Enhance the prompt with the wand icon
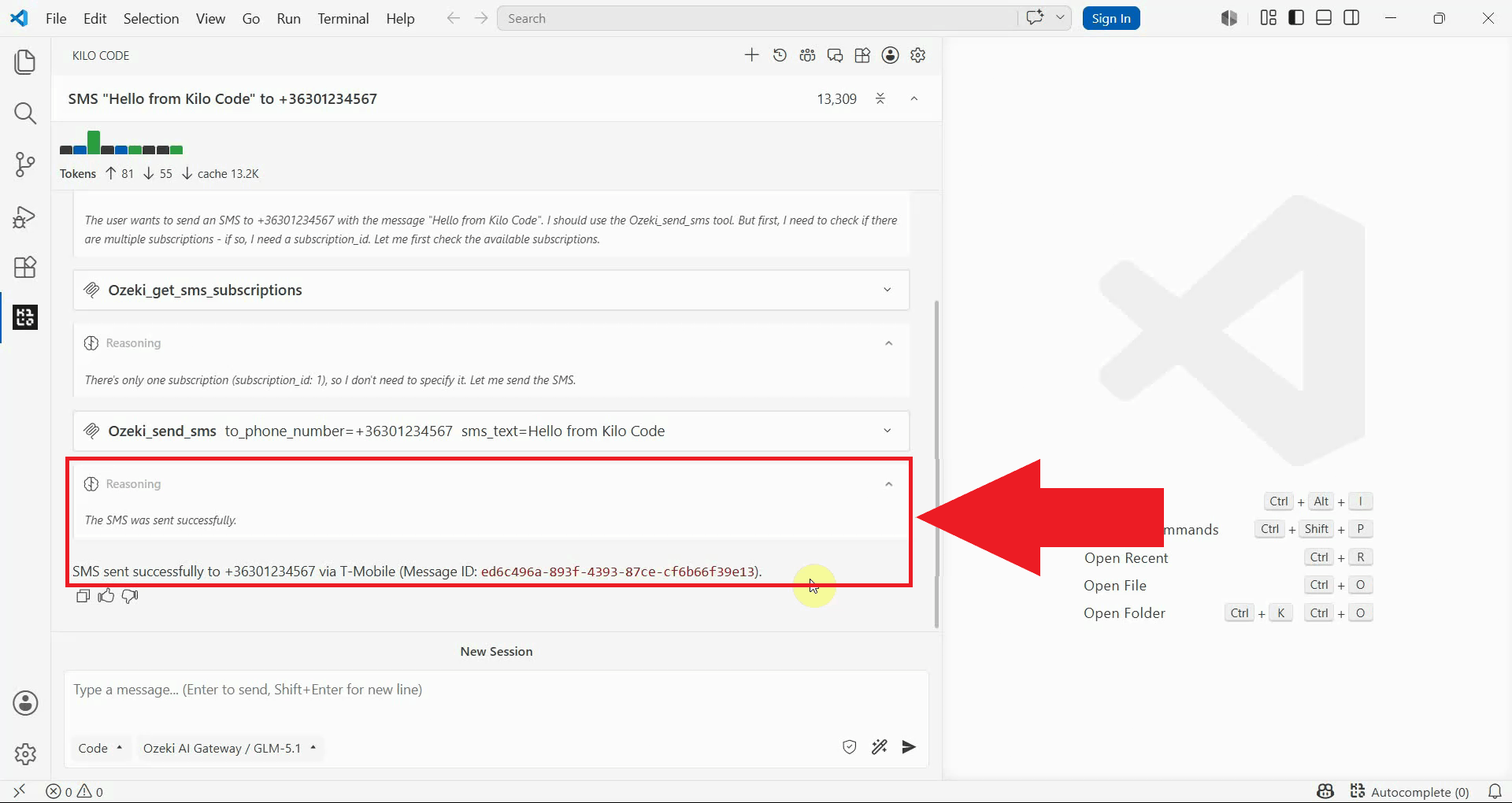Viewport: 1512px width, 803px height. (880, 747)
